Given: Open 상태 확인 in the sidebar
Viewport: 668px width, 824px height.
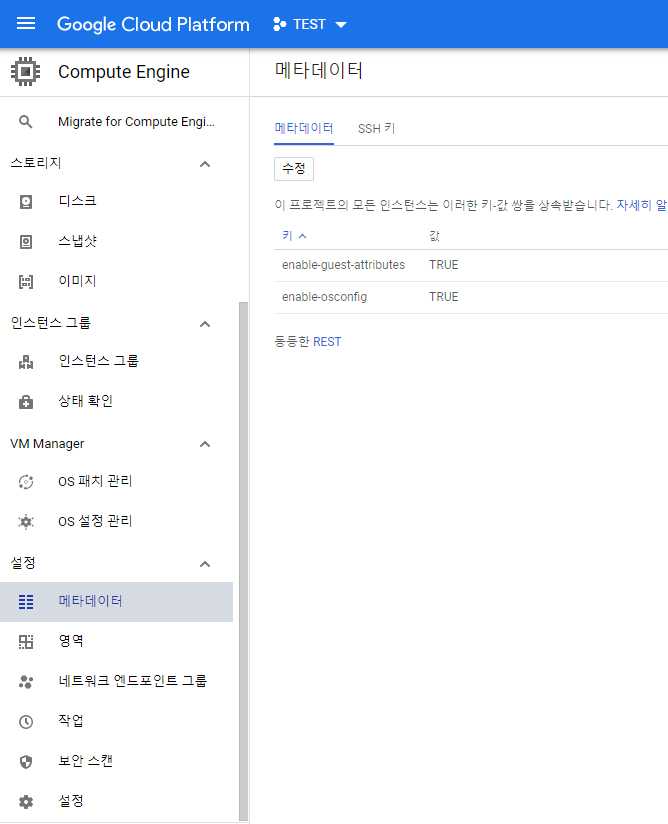Looking at the screenshot, I should tap(86, 401).
